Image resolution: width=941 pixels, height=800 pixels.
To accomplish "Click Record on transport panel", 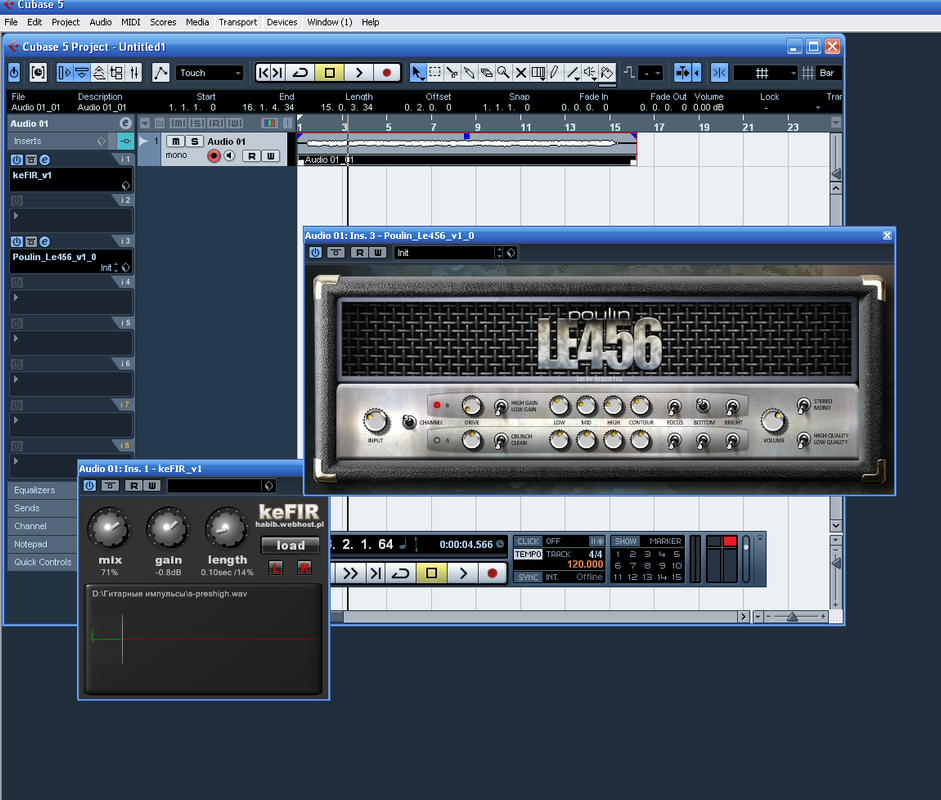I will (492, 573).
